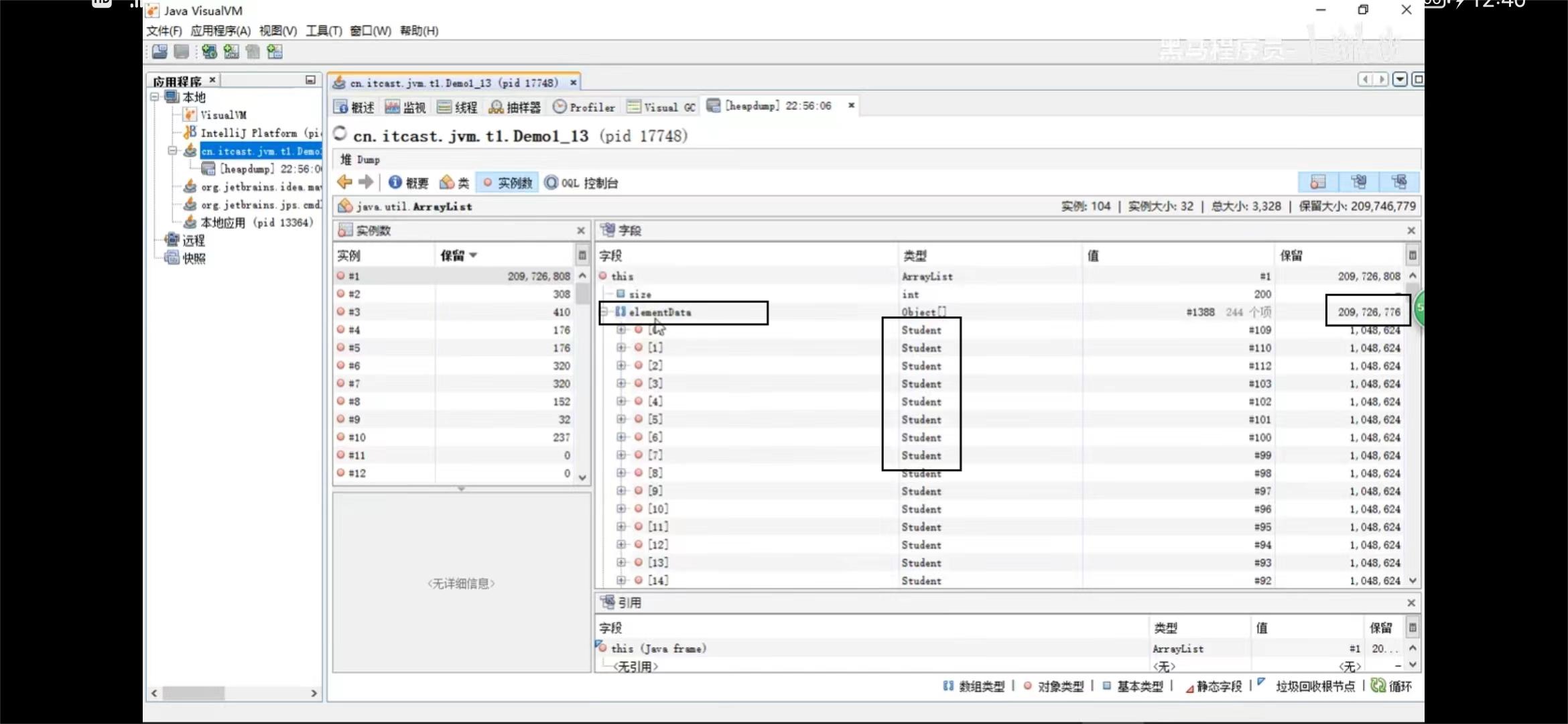This screenshot has width=1568, height=724.
Task: Open the 工具(T) menu
Action: tap(324, 31)
